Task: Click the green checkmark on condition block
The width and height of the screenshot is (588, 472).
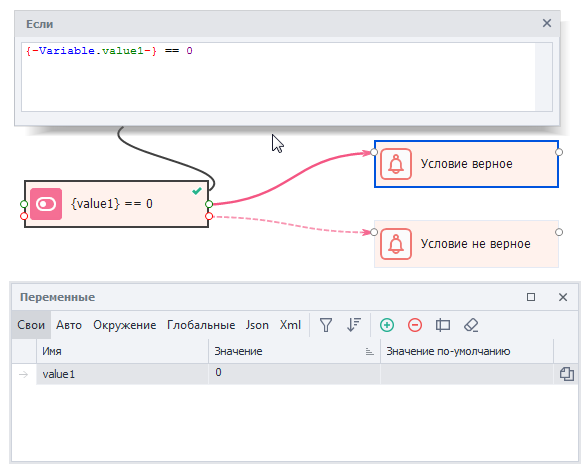Action: [197, 191]
